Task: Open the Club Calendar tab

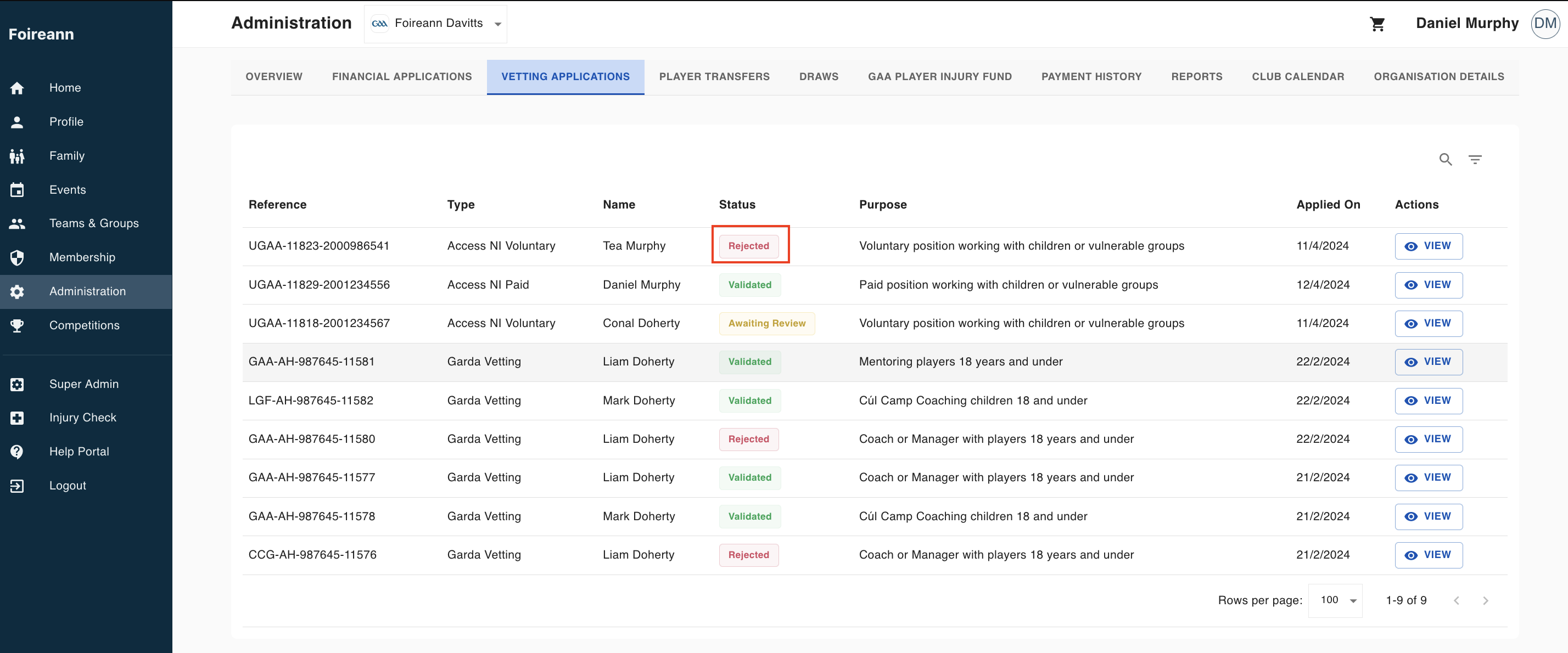Action: coord(1298,77)
